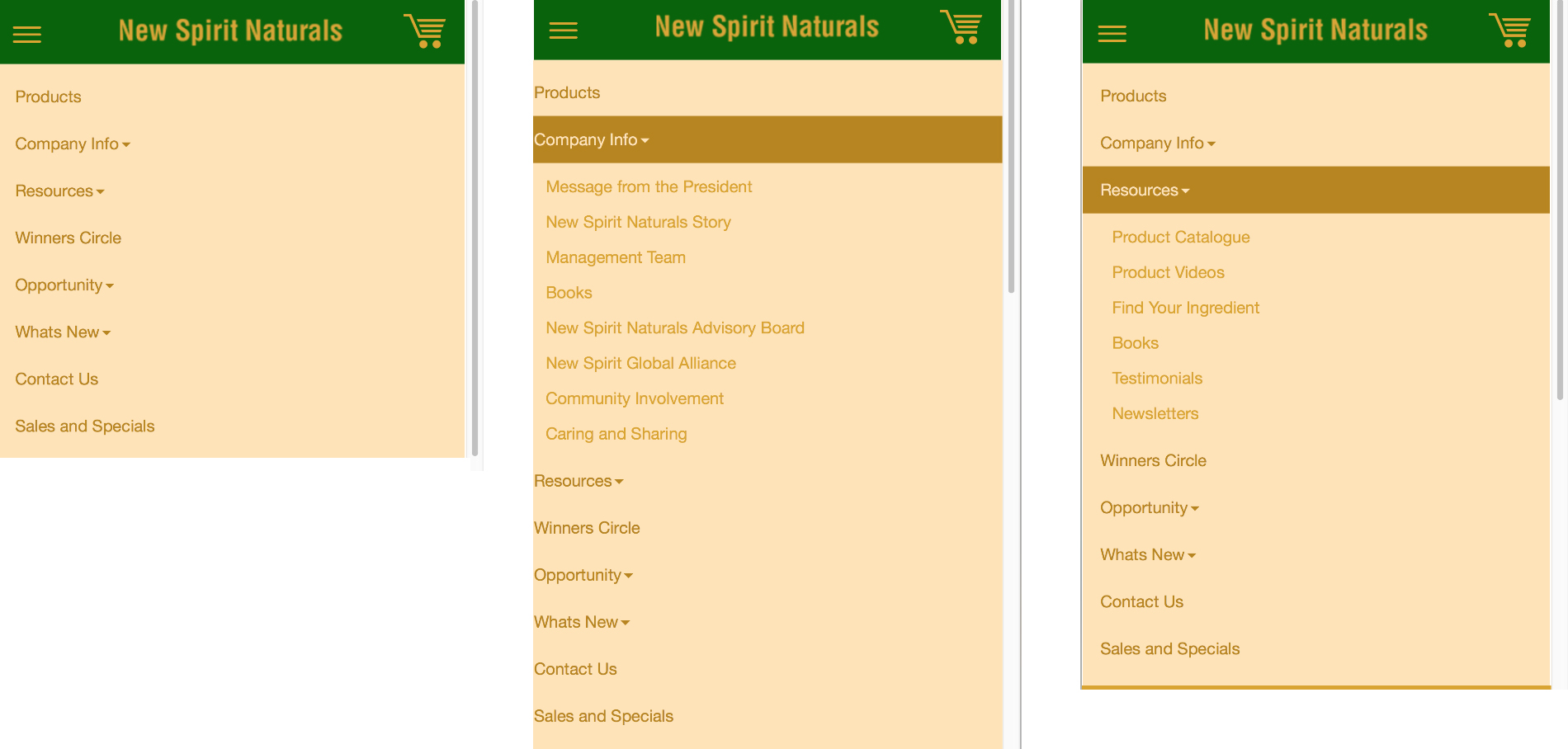The height and width of the screenshot is (749, 1568).
Task: Open hamburger menu in left panel
Action: (x=27, y=35)
